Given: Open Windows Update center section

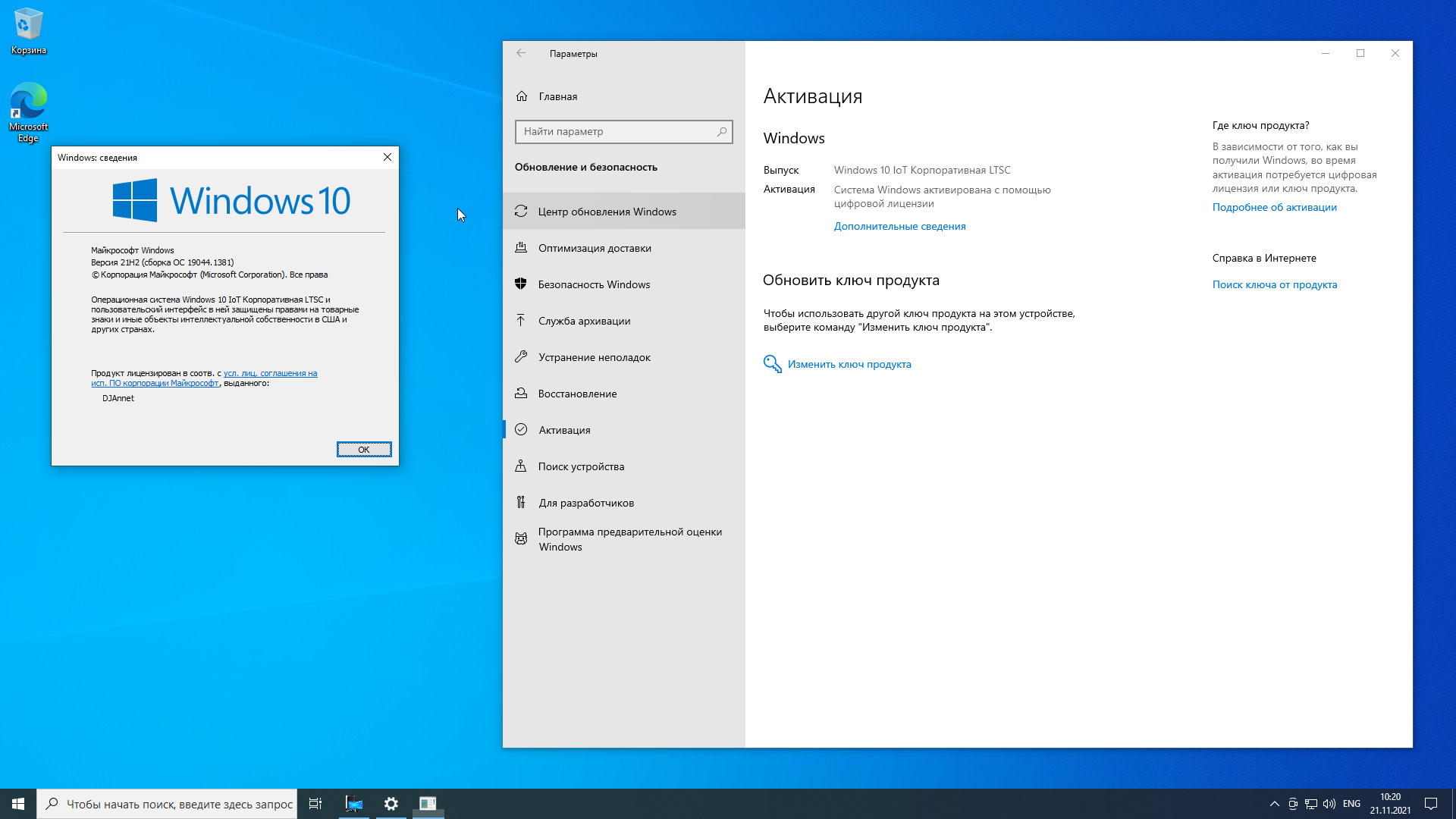Looking at the screenshot, I should [607, 212].
